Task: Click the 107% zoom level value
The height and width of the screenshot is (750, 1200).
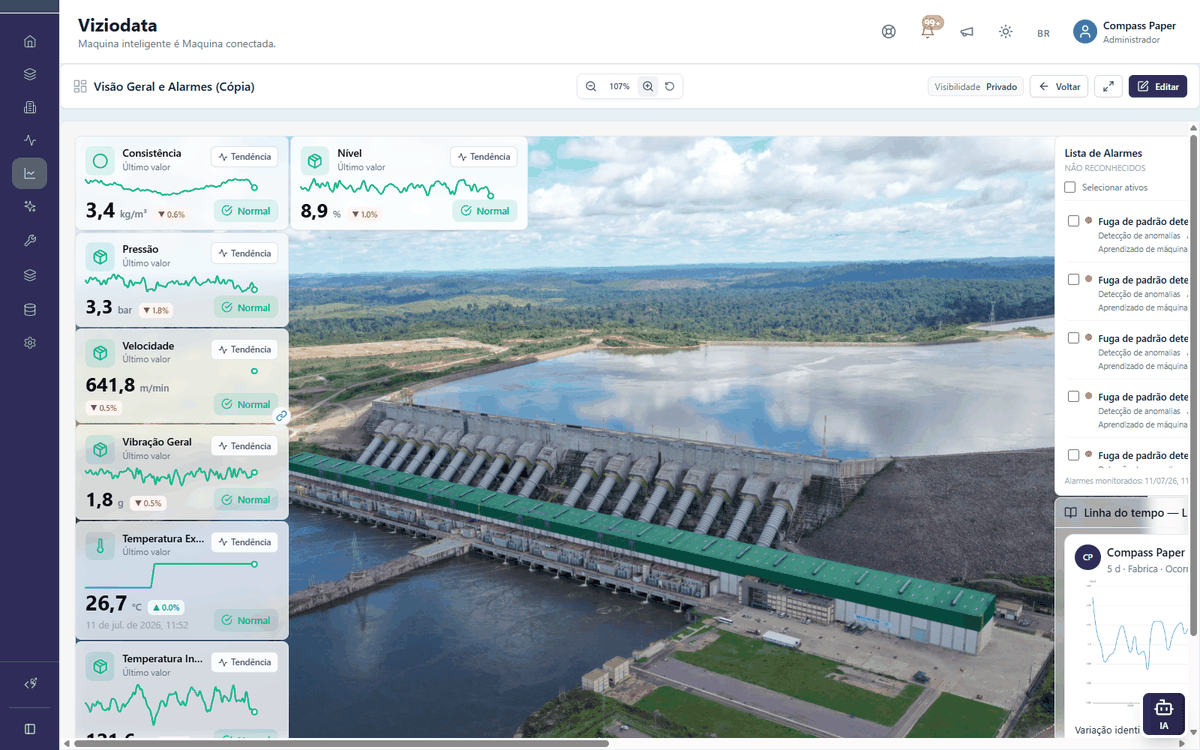Action: [x=619, y=87]
